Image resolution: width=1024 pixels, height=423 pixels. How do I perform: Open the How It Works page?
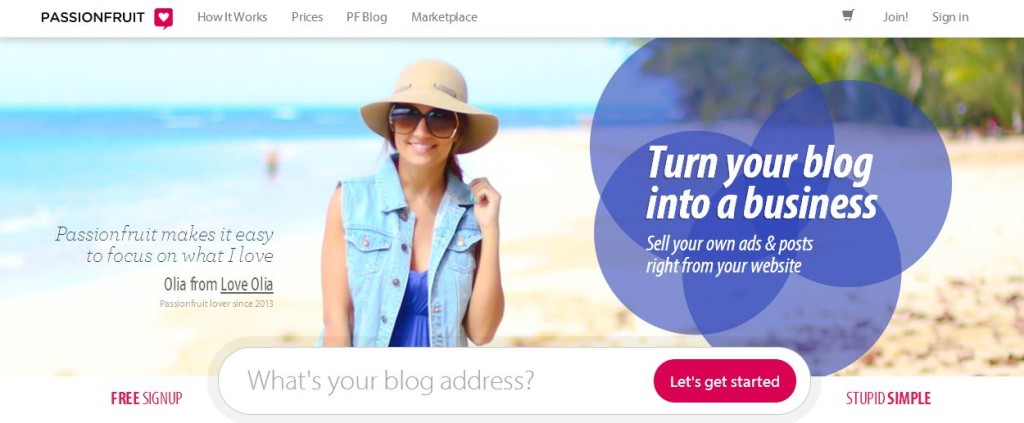(232, 18)
